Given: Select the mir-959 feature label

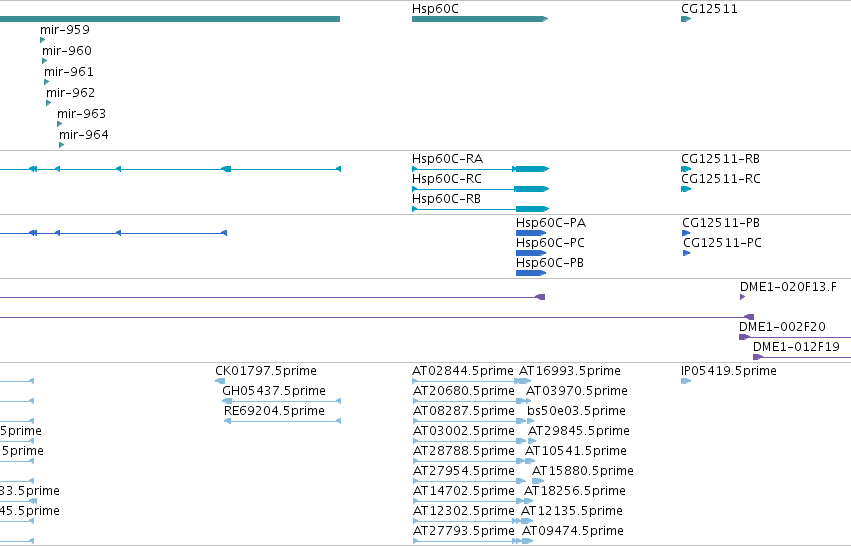Looking at the screenshot, I should click(x=65, y=30).
